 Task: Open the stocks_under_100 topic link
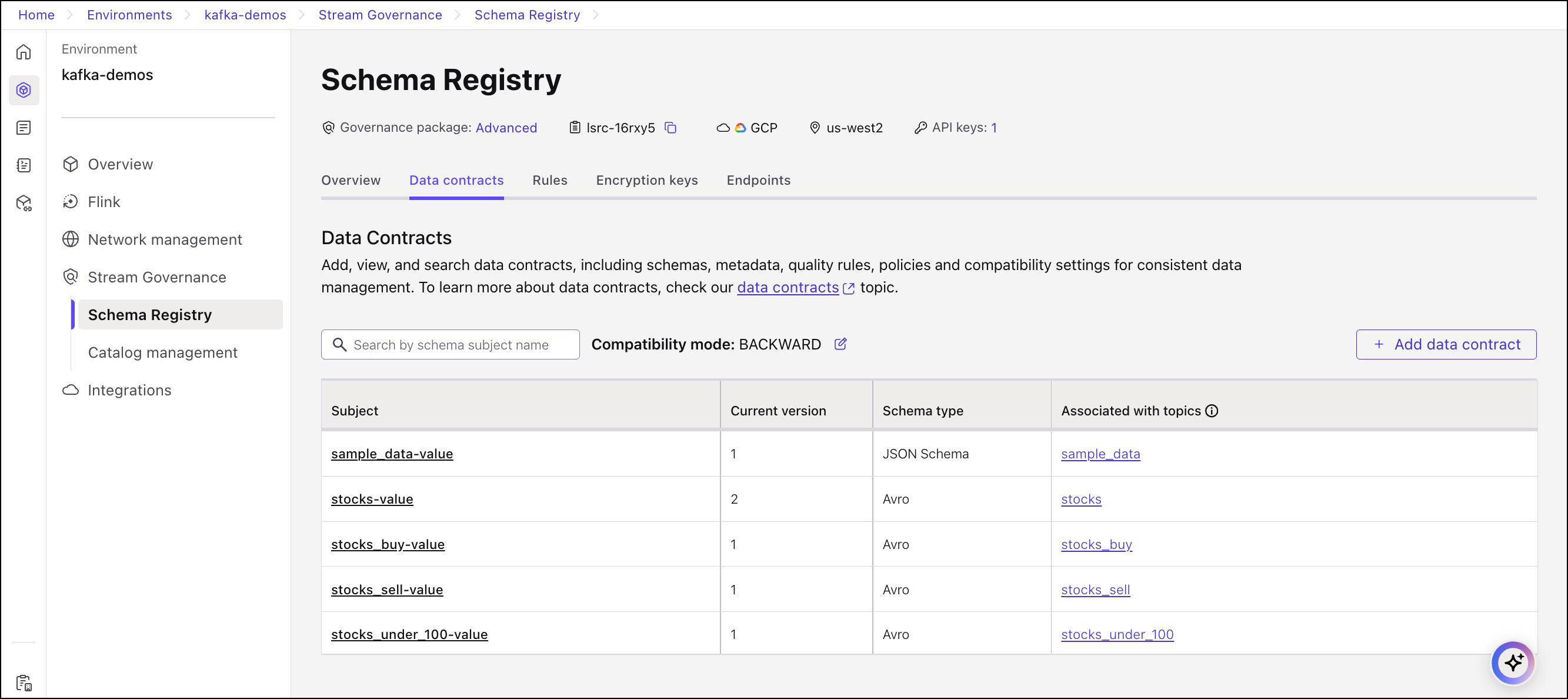coord(1117,634)
